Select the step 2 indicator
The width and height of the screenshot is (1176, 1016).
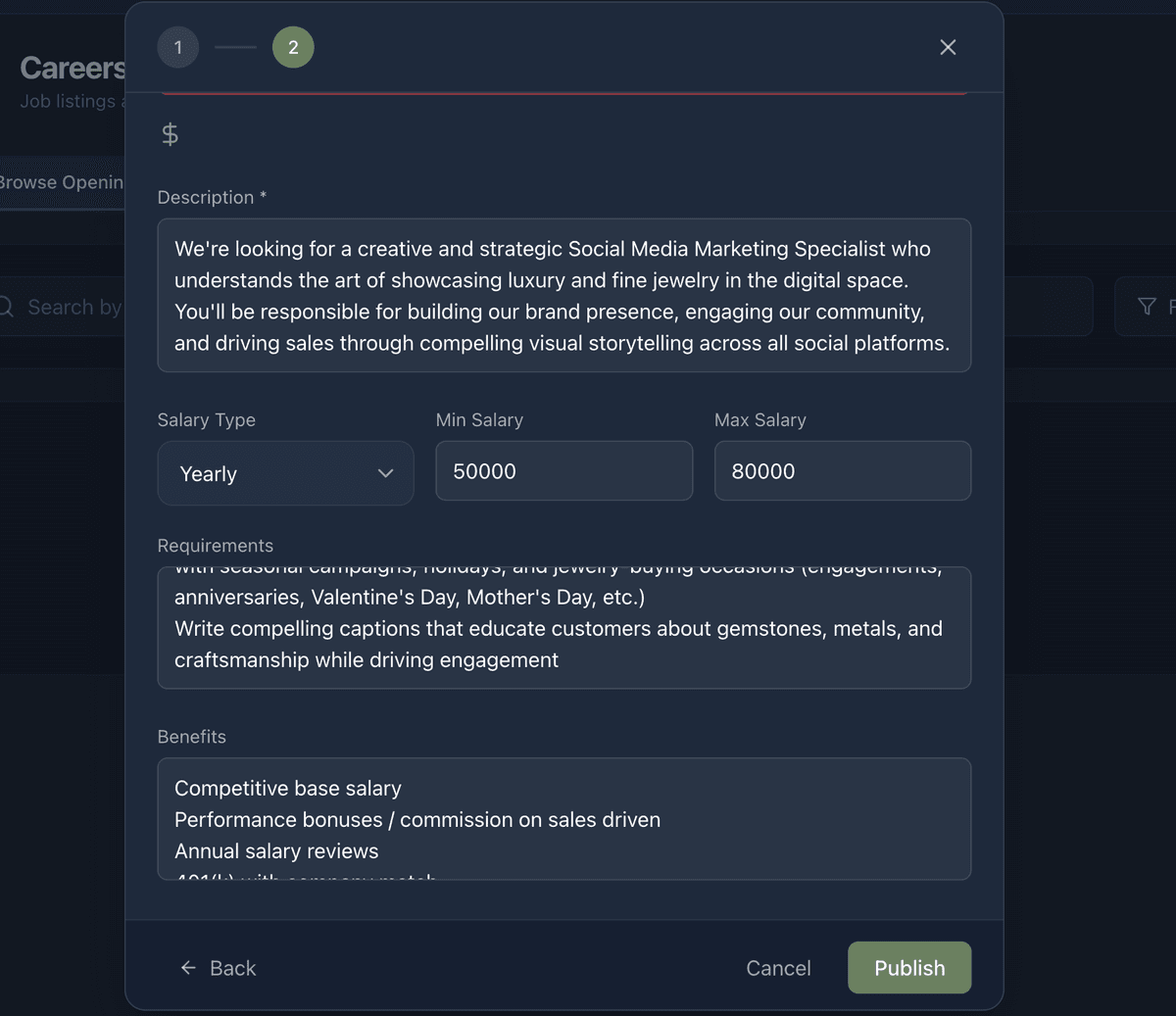[x=293, y=47]
